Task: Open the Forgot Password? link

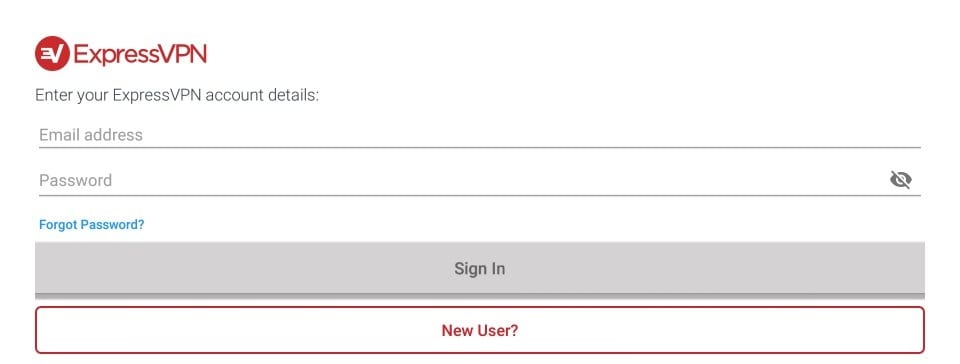Action: coord(92,225)
